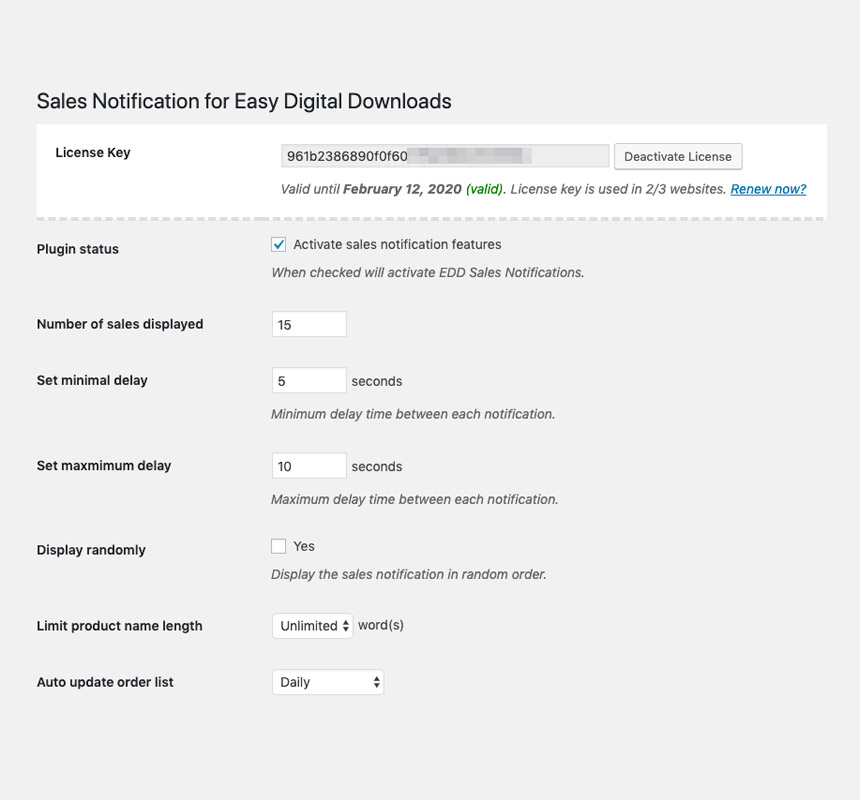Viewport: 860px width, 800px height.
Task: Click the Maximum delay time between each notification description
Action: click(x=415, y=500)
